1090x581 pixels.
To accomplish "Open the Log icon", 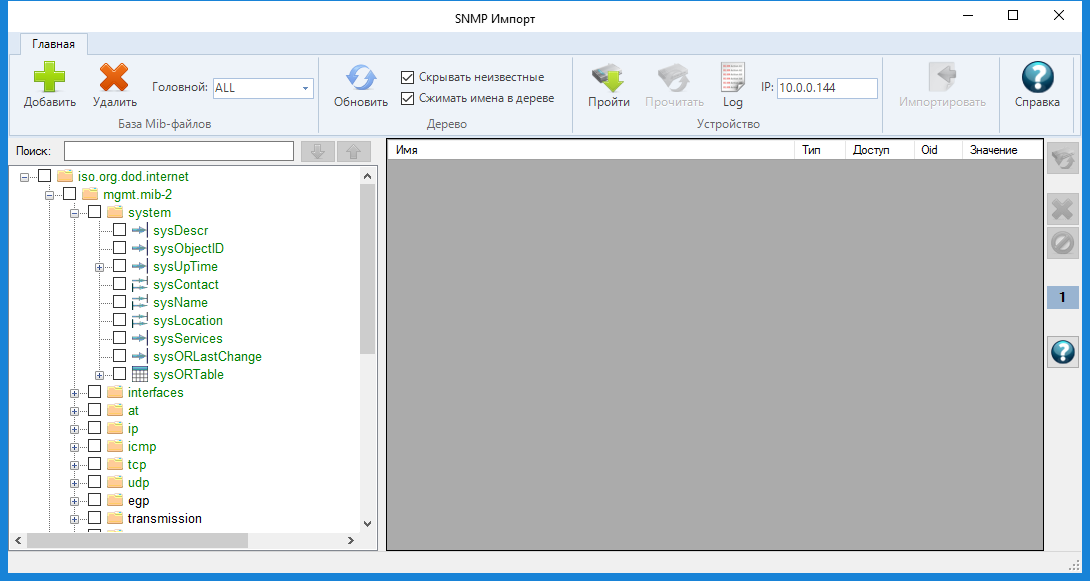I will pos(733,76).
